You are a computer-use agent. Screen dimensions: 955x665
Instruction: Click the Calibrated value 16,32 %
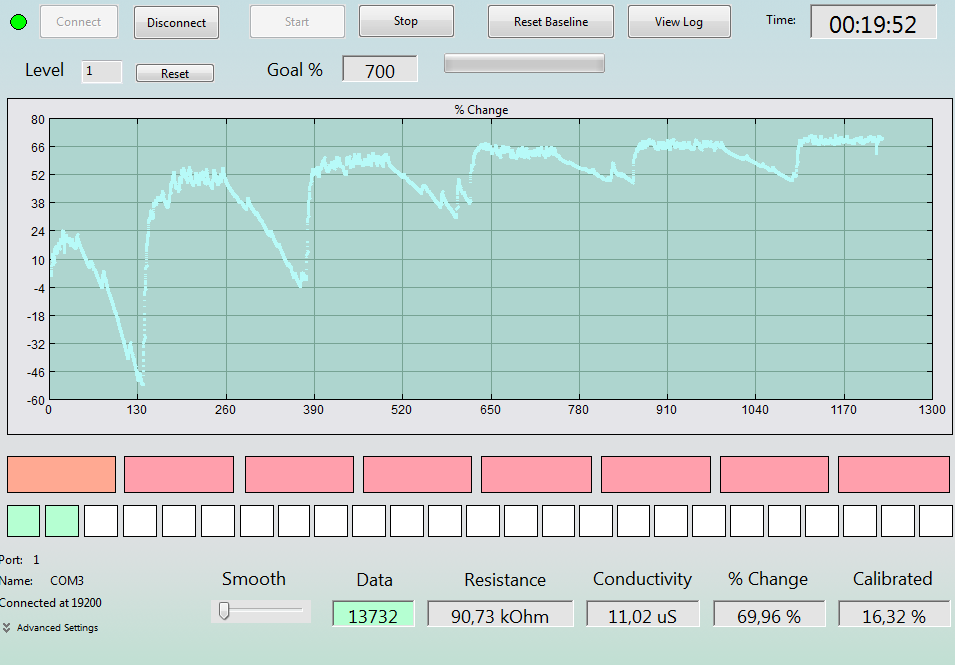tap(894, 614)
